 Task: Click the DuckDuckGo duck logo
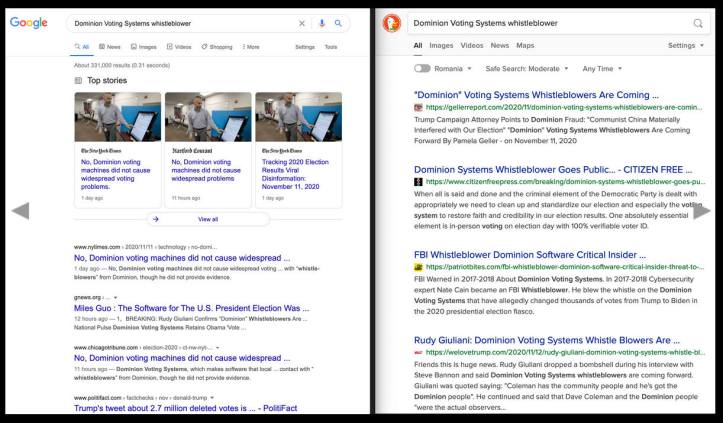pyautogui.click(x=393, y=23)
